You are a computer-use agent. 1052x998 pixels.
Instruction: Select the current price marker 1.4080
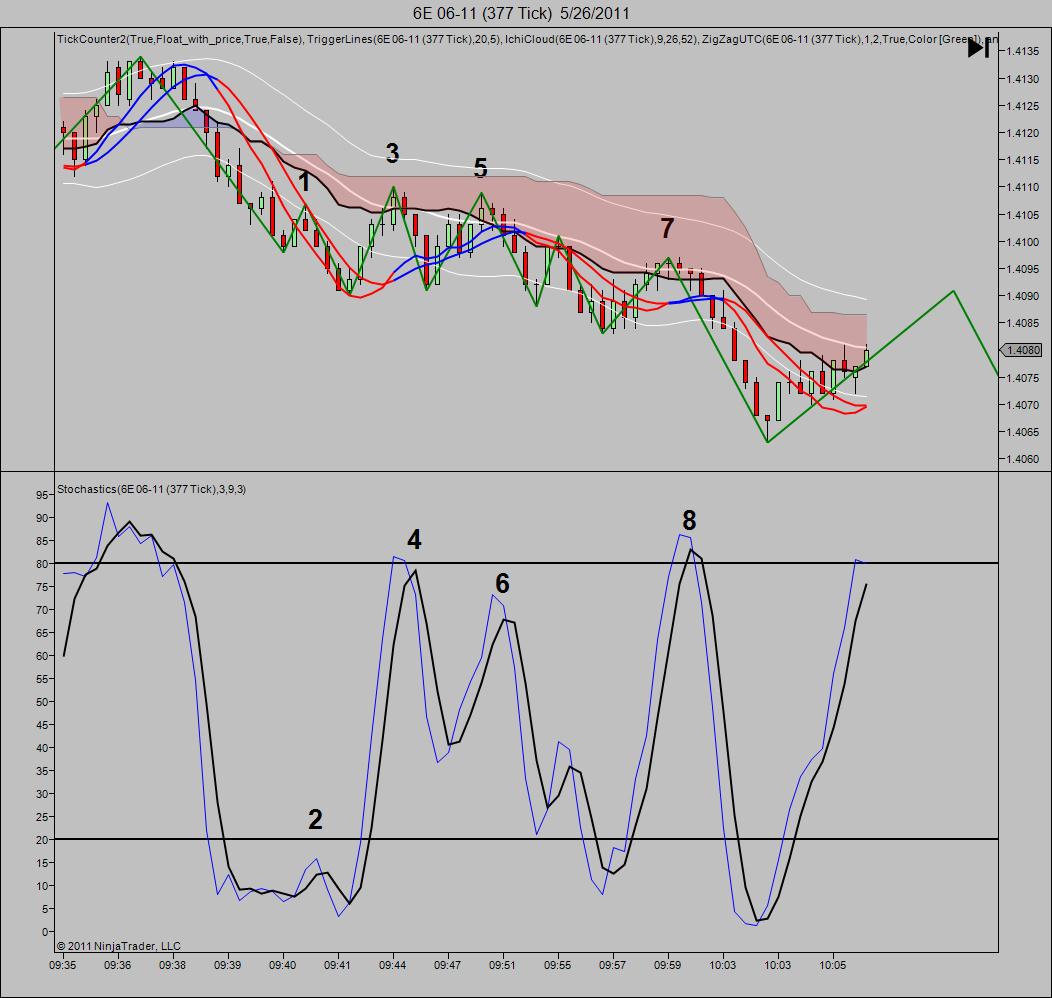pyautogui.click(x=1021, y=350)
